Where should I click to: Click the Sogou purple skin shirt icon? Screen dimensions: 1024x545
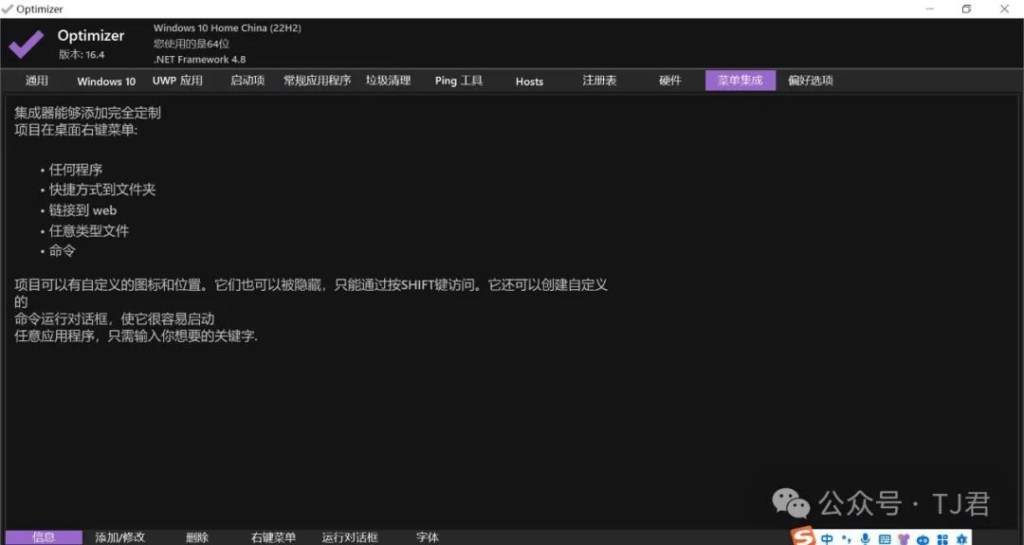(903, 539)
